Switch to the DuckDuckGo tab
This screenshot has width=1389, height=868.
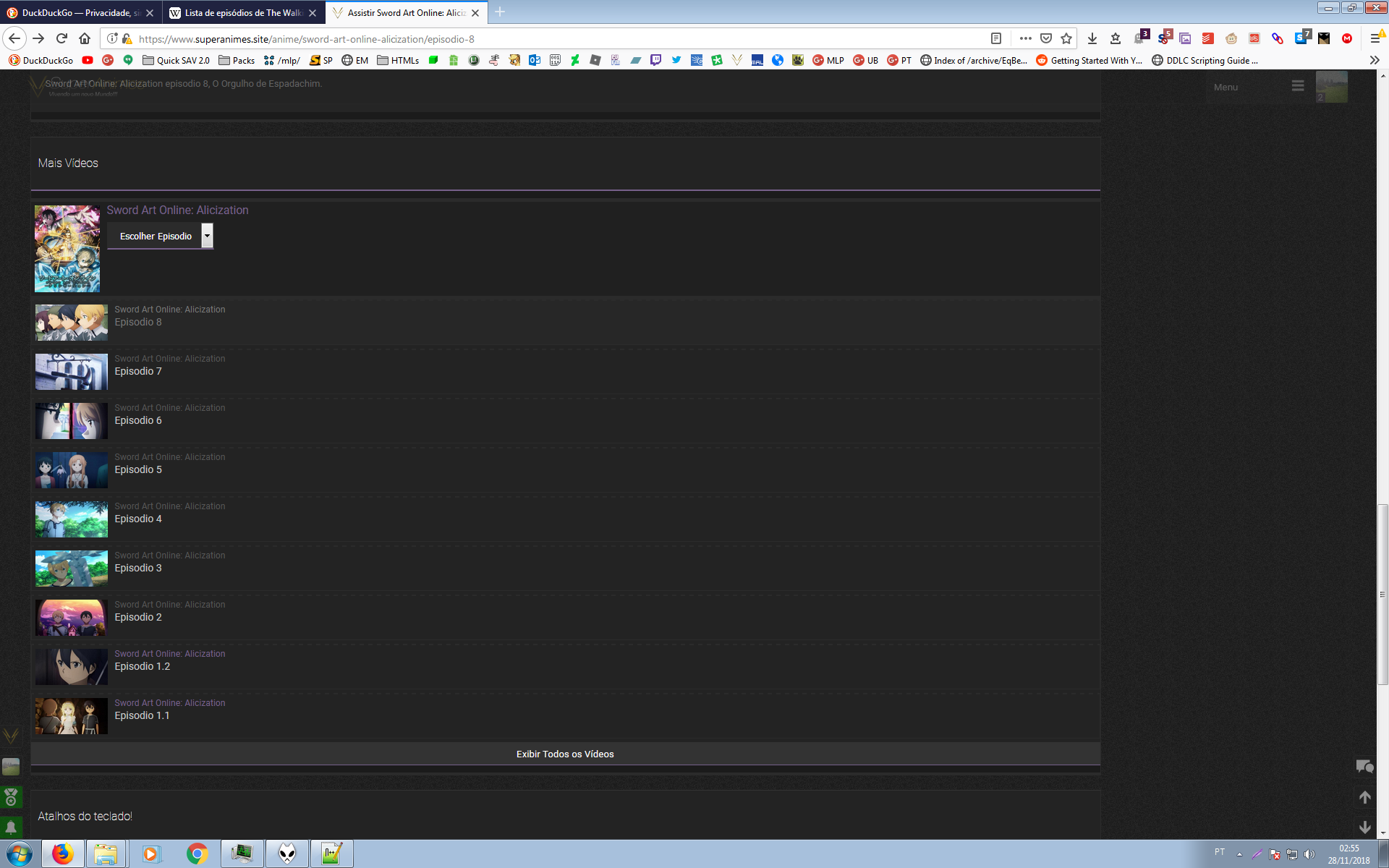[x=76, y=12]
